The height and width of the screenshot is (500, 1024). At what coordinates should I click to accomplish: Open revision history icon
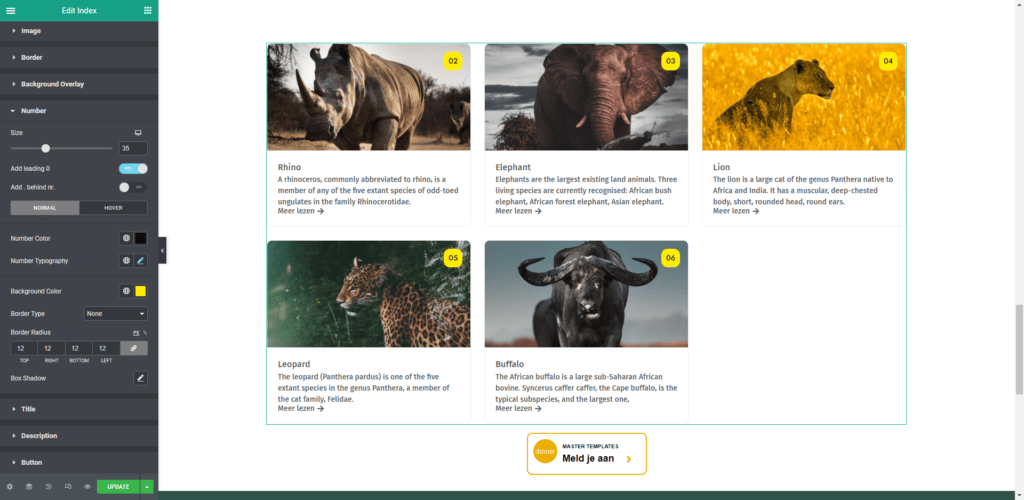(x=48, y=487)
